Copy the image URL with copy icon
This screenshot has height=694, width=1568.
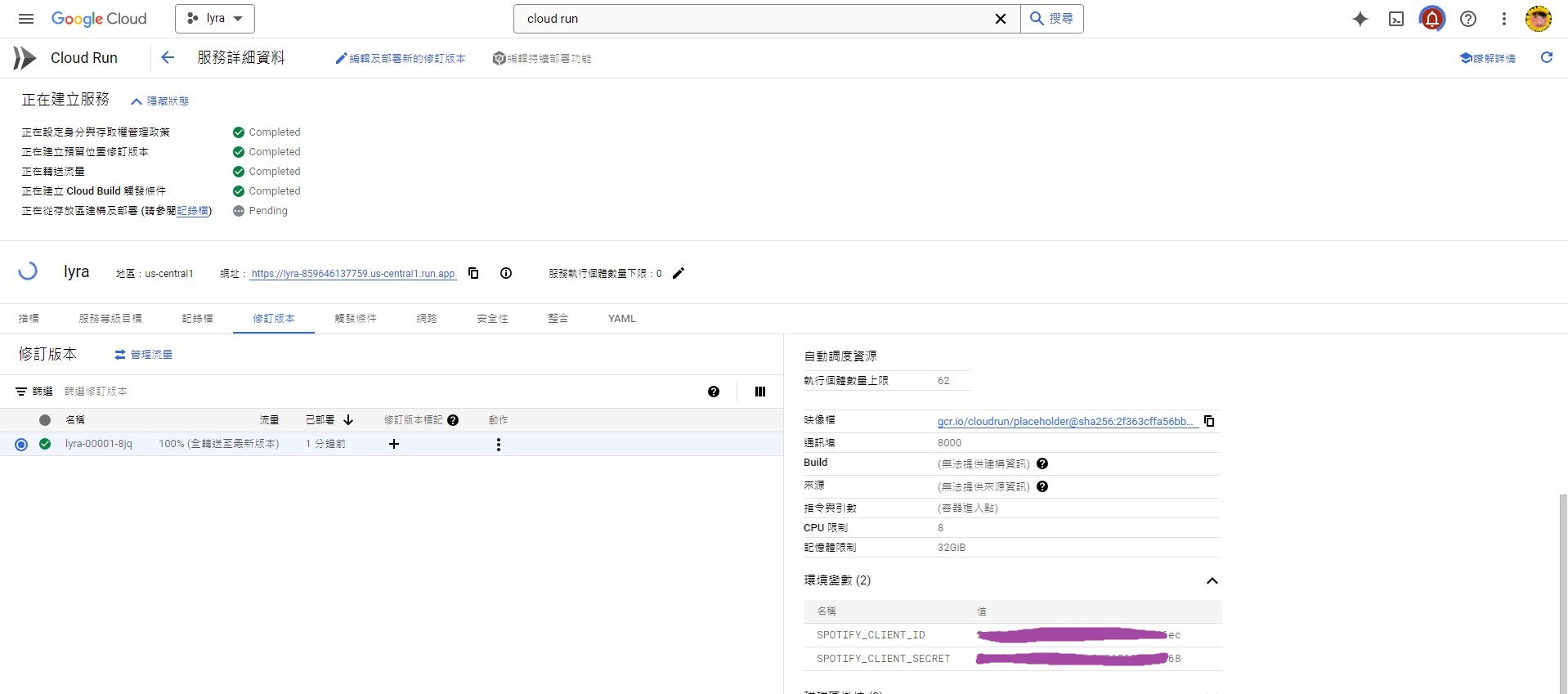tap(1209, 421)
